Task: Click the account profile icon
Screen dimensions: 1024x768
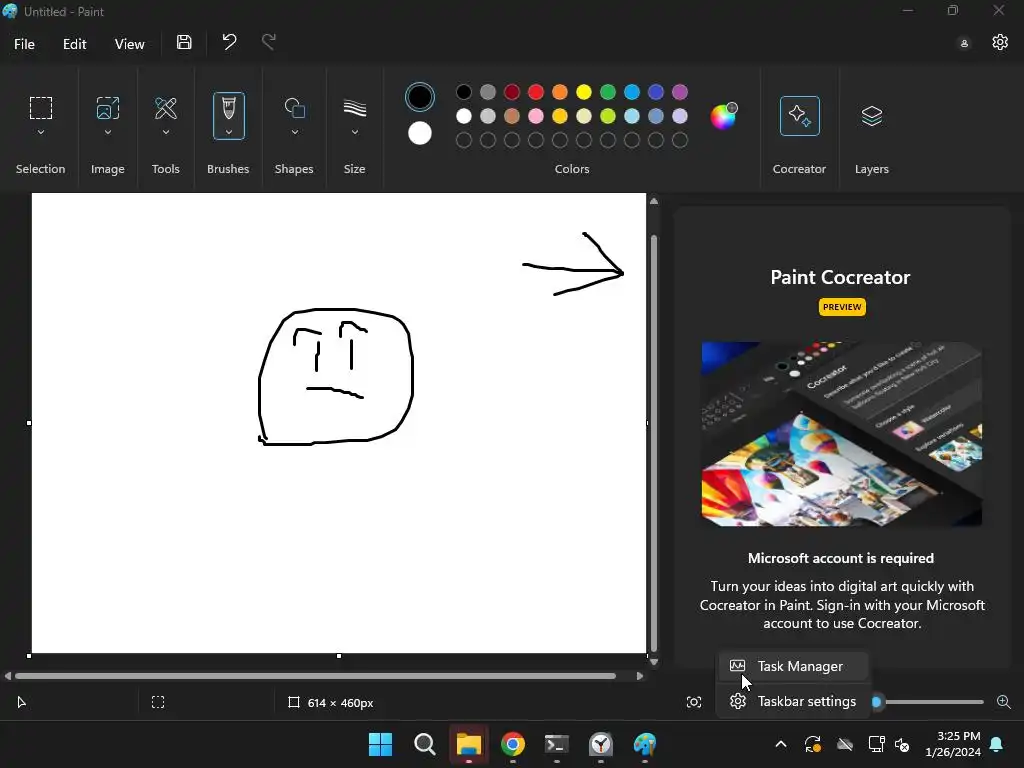Action: point(964,44)
